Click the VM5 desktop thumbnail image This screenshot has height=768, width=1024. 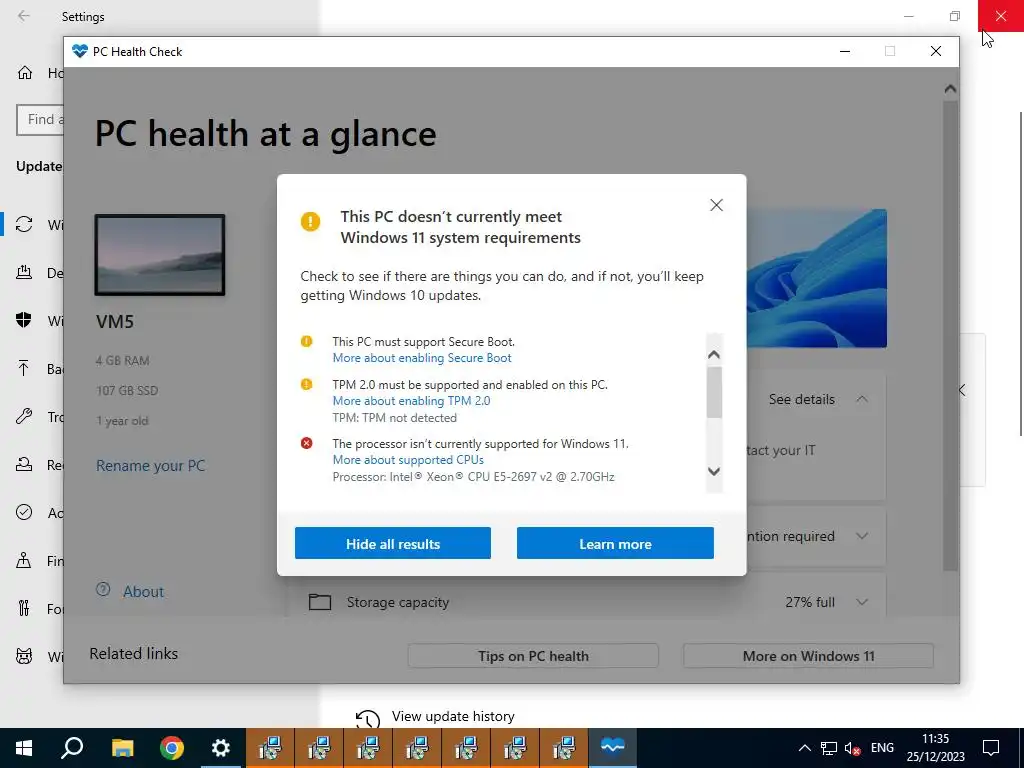click(x=160, y=255)
